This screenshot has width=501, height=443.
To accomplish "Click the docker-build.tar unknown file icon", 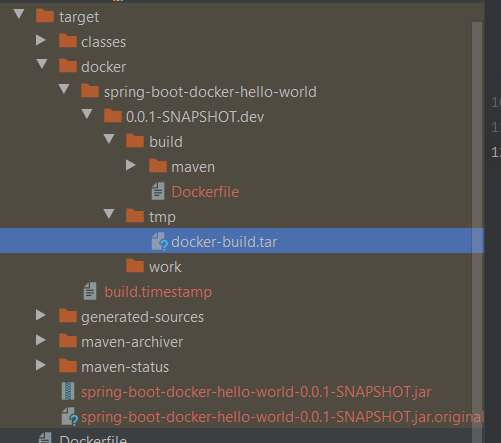I will click(160, 241).
